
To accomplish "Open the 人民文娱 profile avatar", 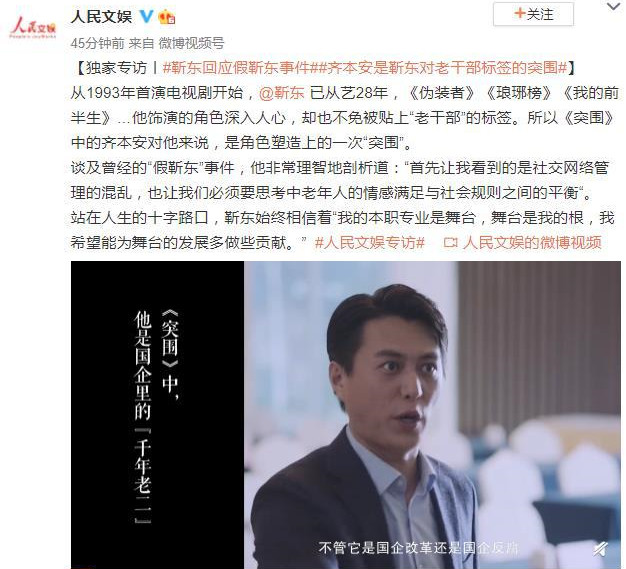I will [x=33, y=27].
